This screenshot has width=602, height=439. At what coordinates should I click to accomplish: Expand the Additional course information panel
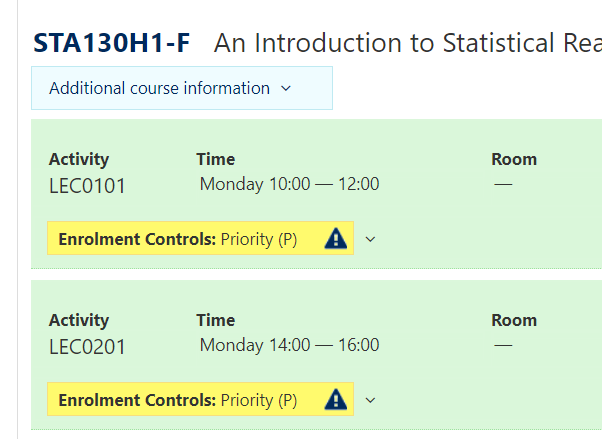point(182,88)
